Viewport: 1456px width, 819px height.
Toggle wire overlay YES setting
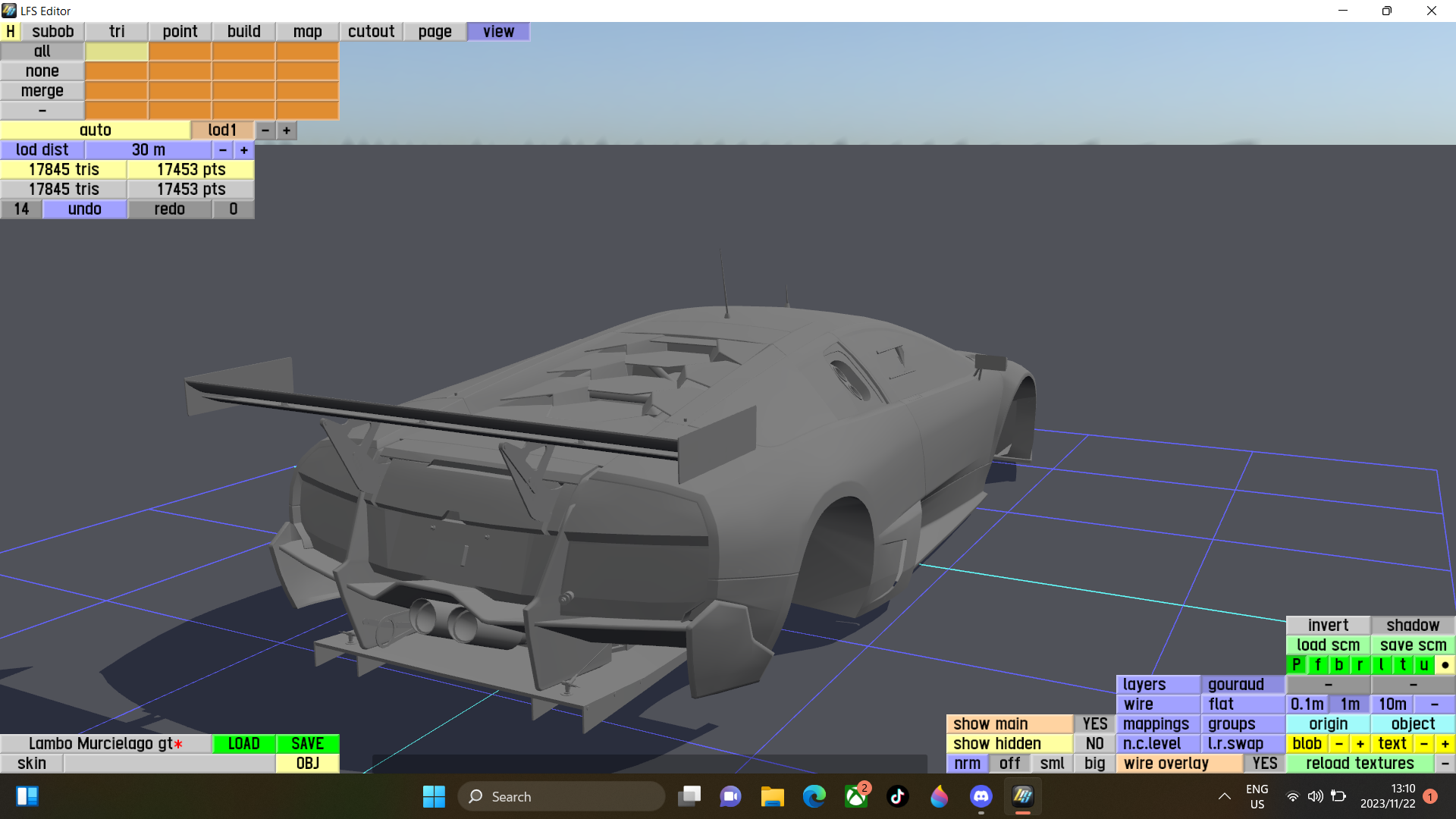tap(1264, 764)
